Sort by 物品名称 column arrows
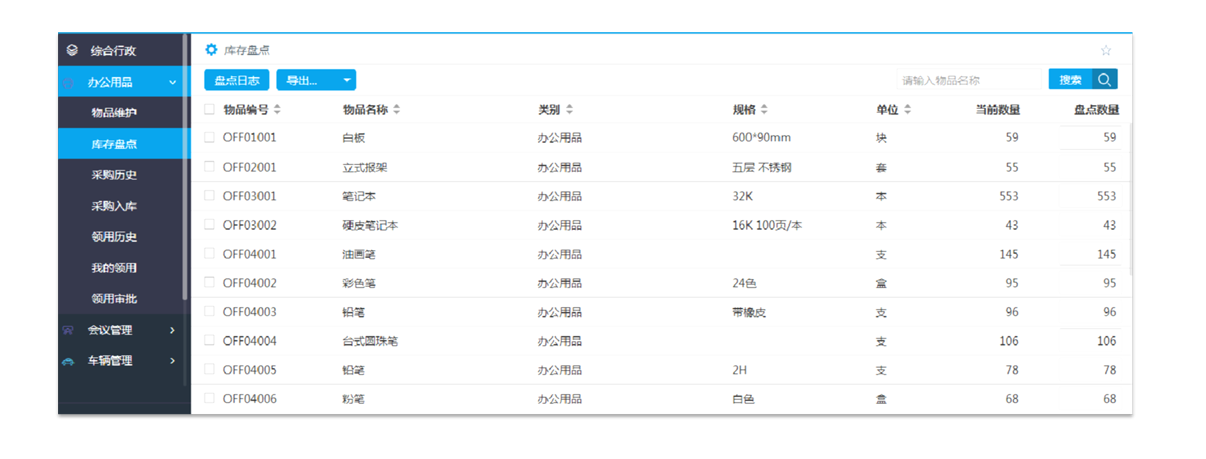This screenshot has width=1206, height=459. tap(396, 110)
